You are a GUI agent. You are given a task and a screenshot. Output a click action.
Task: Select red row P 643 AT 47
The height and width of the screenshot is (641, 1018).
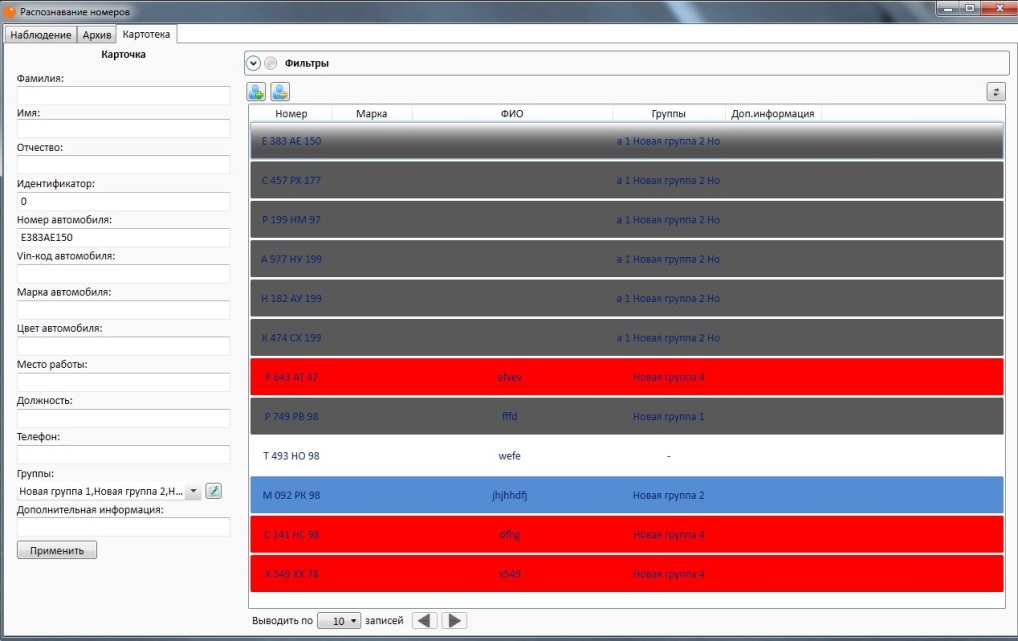627,377
